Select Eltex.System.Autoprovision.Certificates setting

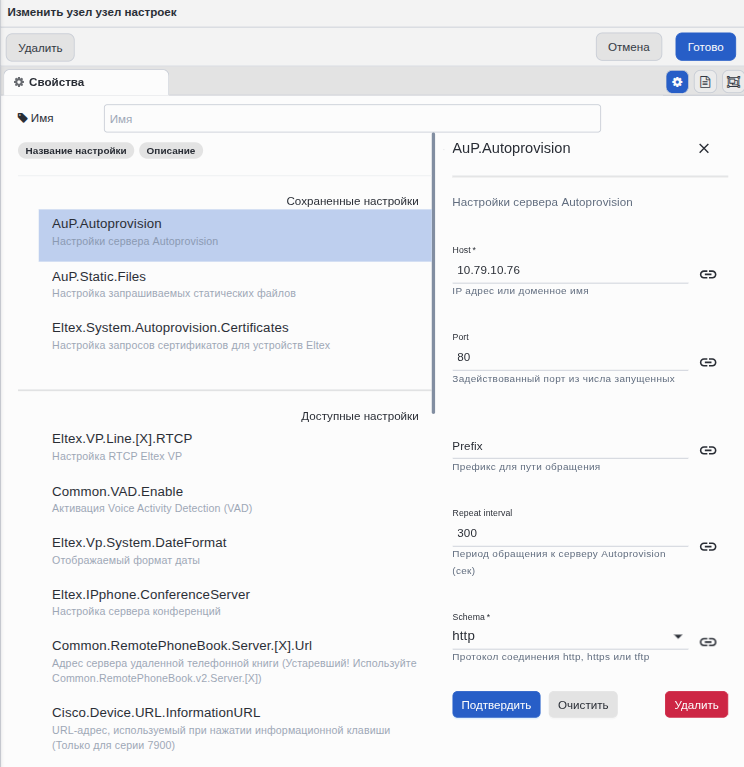(235, 337)
